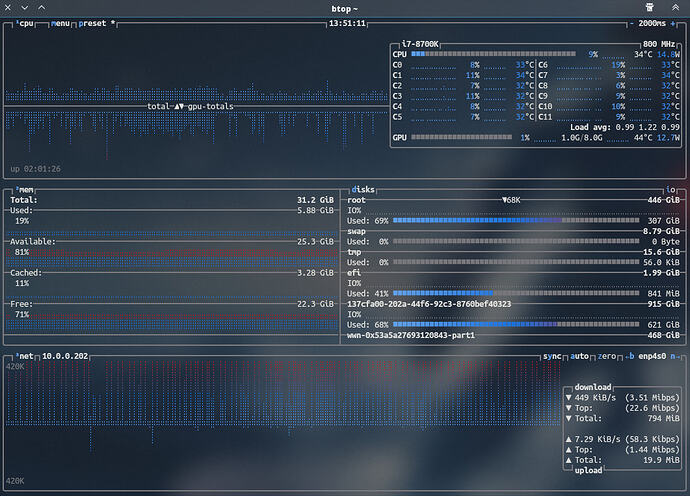Click the mem panel title
Image resolution: width=690 pixels, height=496 pixels.
pyautogui.click(x=25, y=189)
